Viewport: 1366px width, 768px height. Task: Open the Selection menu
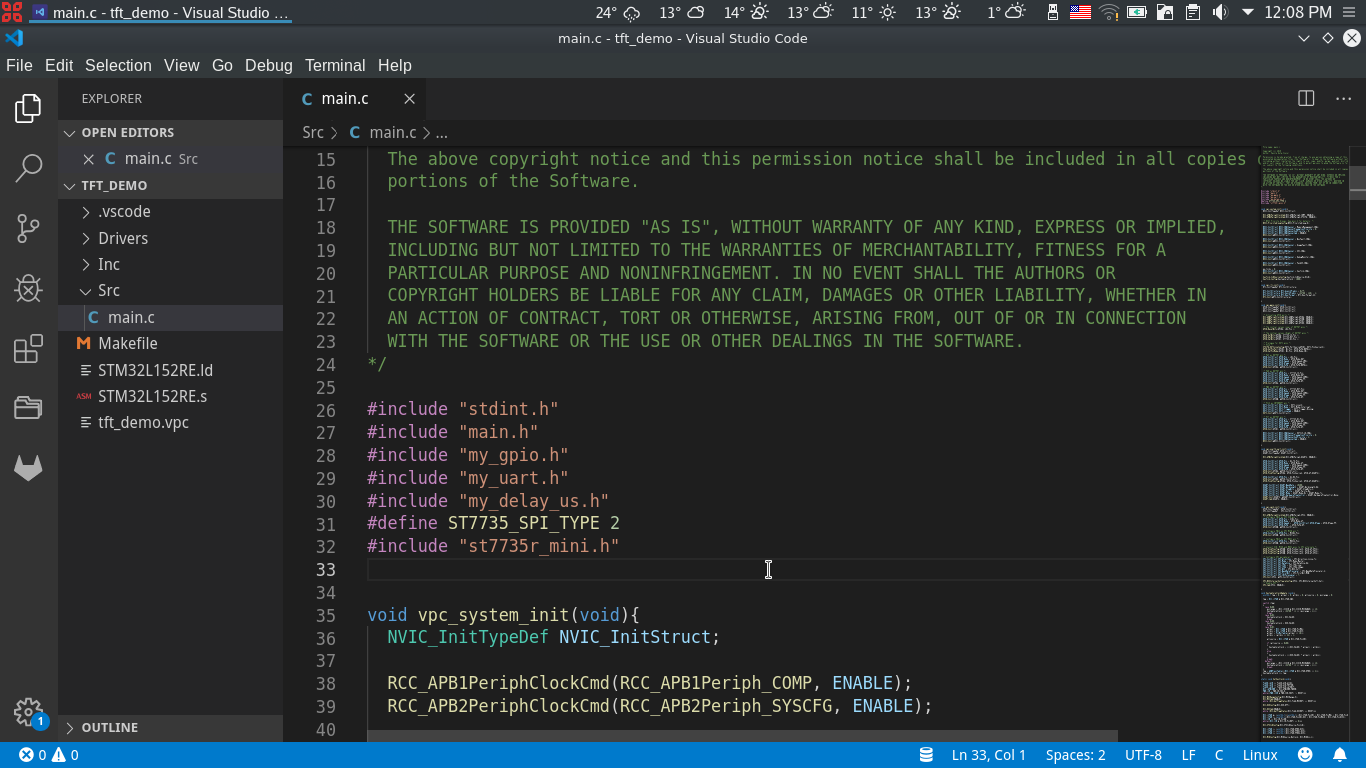click(118, 65)
